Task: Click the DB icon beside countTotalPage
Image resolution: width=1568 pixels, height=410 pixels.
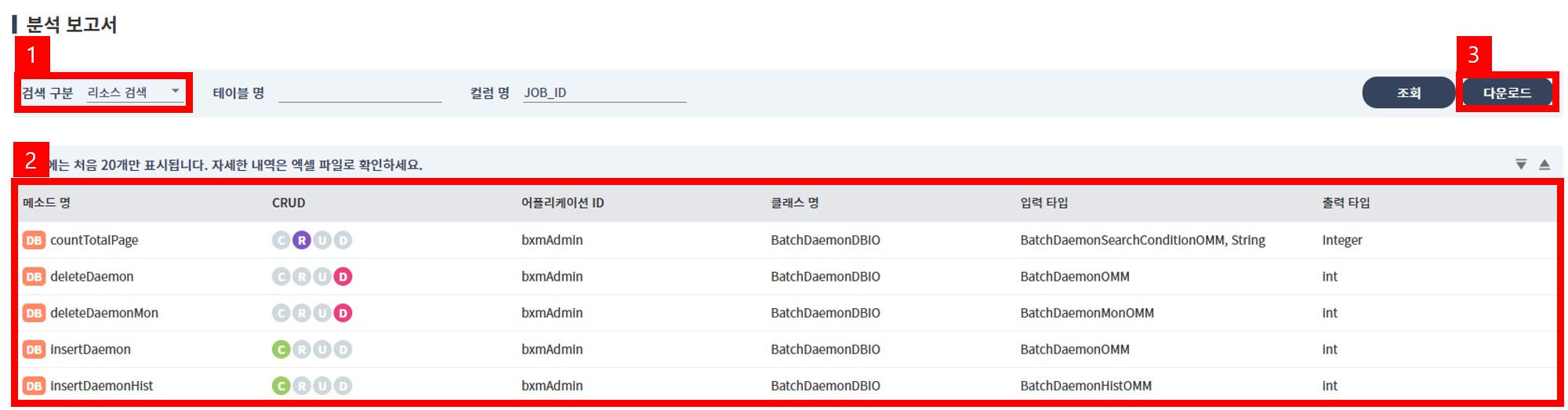Action: click(34, 240)
